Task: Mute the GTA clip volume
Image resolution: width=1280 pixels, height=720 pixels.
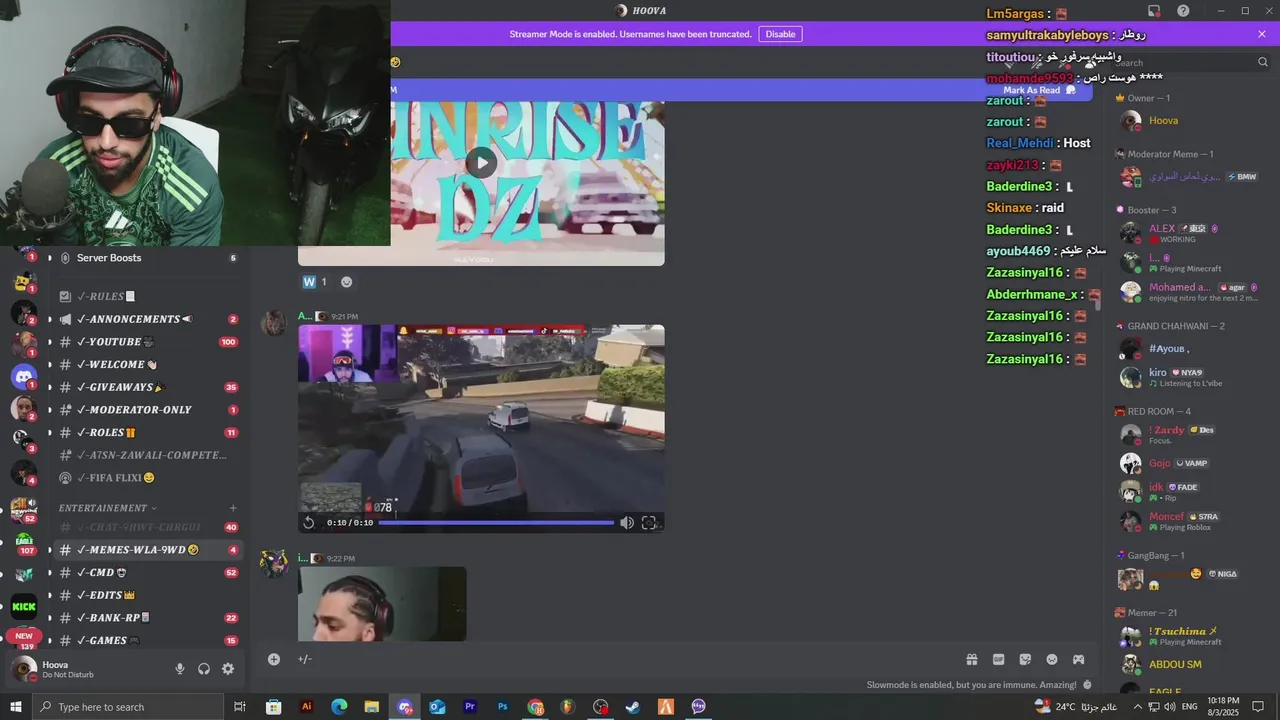Action: click(x=627, y=522)
